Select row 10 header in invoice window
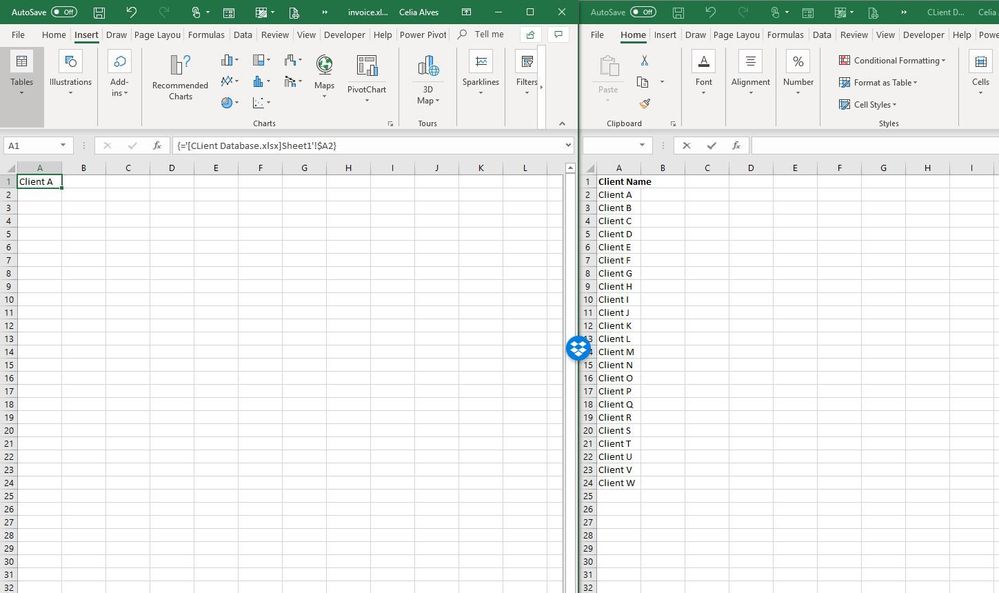The width and height of the screenshot is (999, 593). coord(9,299)
